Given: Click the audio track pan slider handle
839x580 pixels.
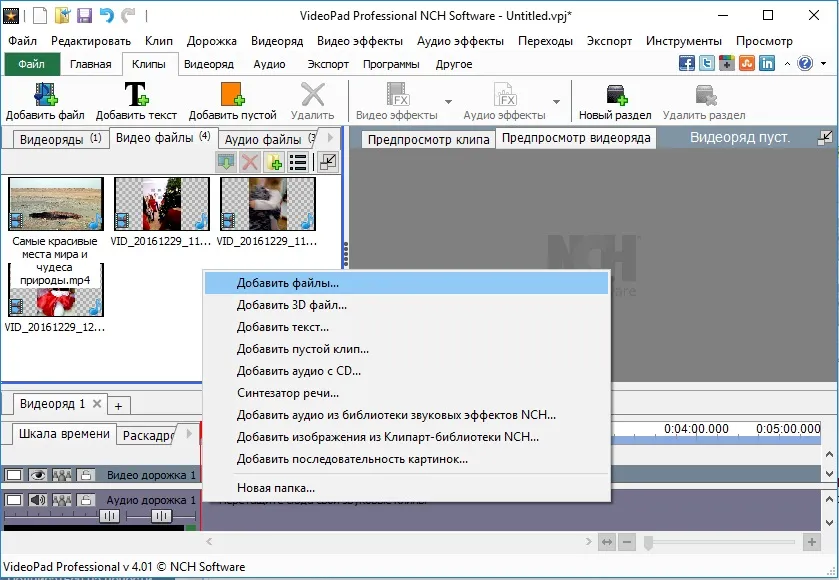Looking at the screenshot, I should click(162, 516).
